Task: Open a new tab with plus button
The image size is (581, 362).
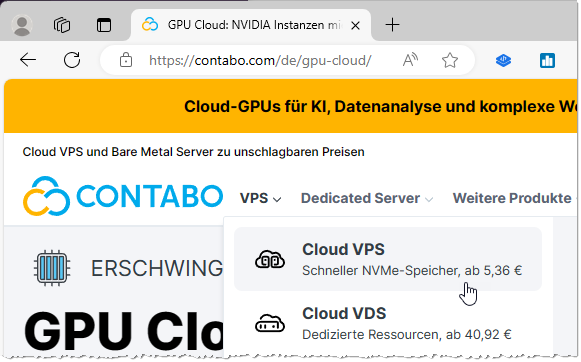Action: pos(392,25)
